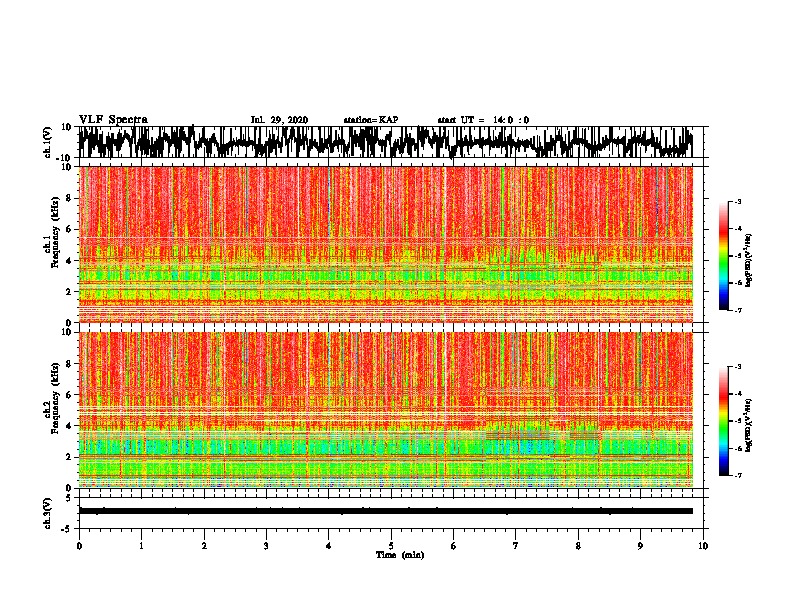Viewport: 792px width, 612px height.
Task: Click the ch.2 colorbar log(PSD) label
Action: pos(748,425)
